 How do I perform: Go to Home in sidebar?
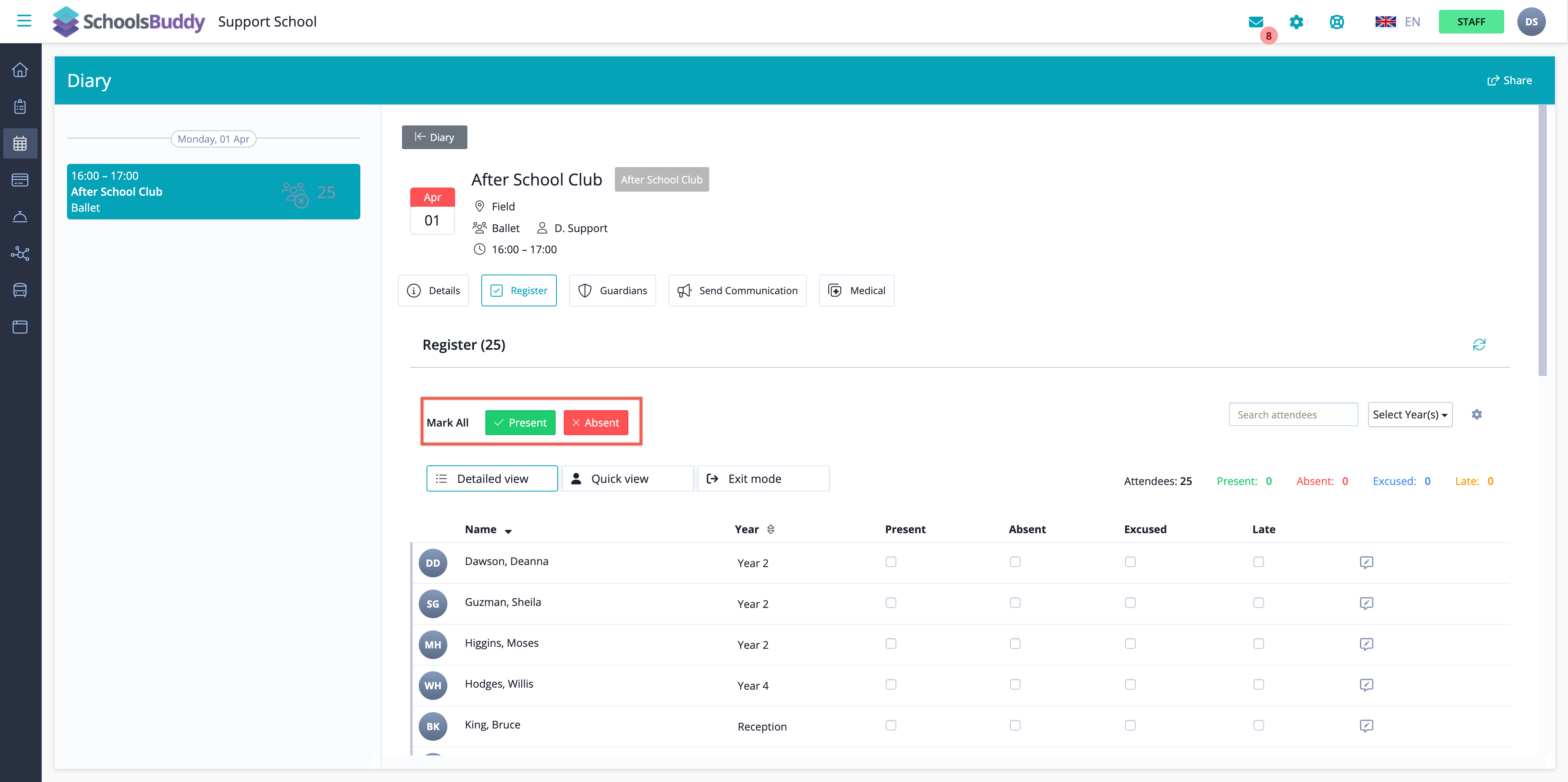tap(20, 70)
